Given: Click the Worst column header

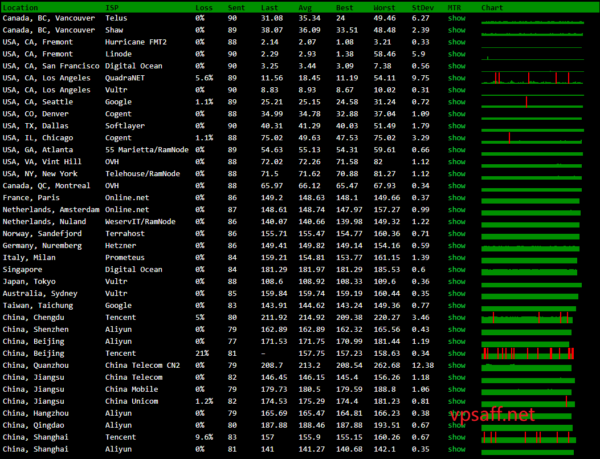Looking at the screenshot, I should pos(384,8).
